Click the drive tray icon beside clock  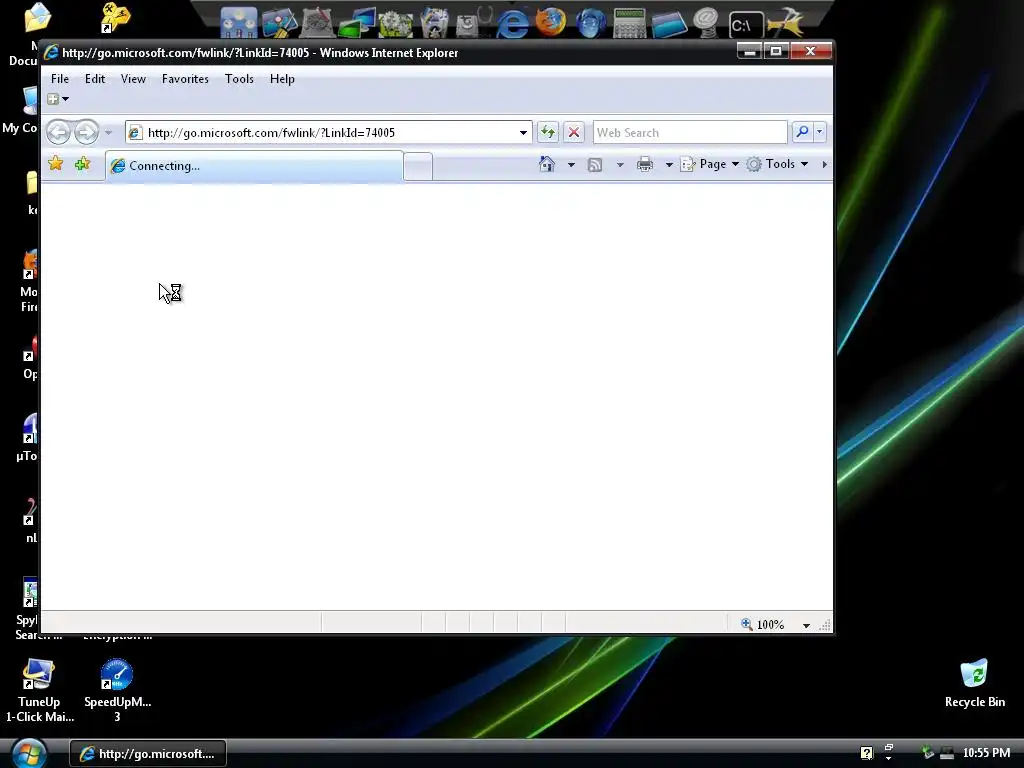(947, 754)
